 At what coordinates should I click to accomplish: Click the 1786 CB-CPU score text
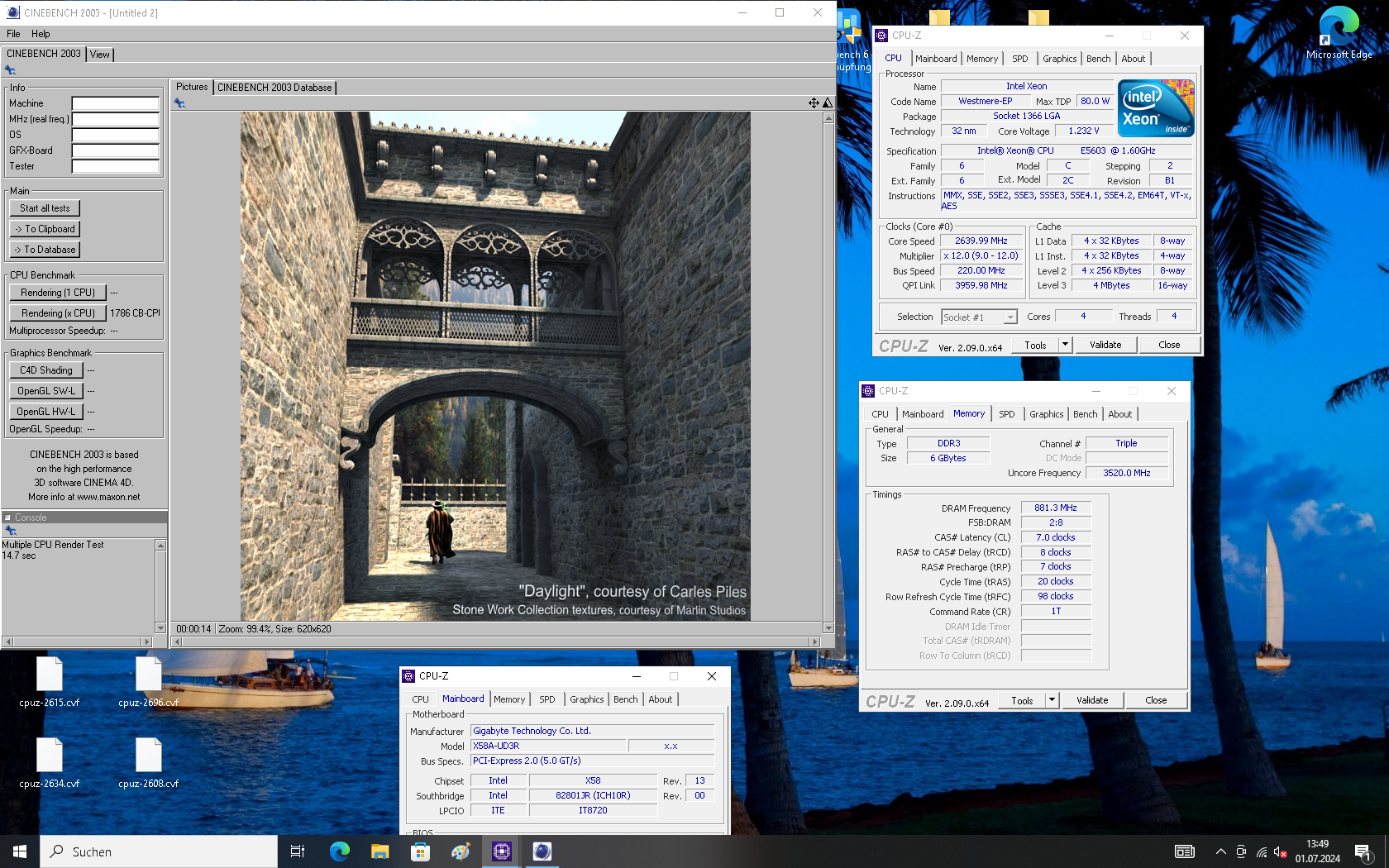tap(135, 313)
